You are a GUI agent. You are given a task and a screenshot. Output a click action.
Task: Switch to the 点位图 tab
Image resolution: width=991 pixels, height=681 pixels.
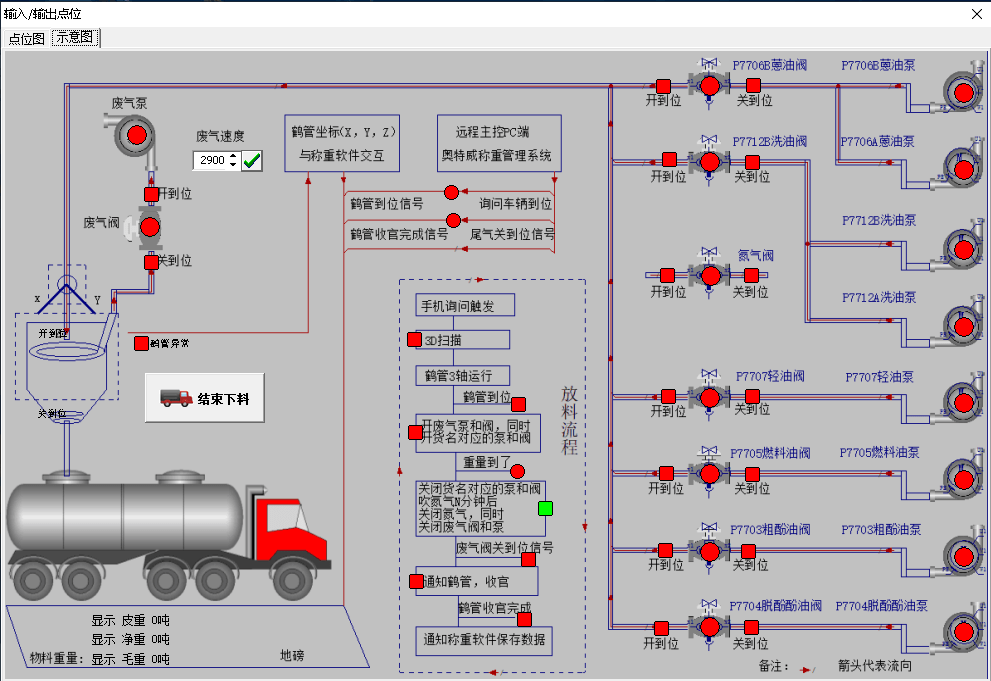pos(27,38)
